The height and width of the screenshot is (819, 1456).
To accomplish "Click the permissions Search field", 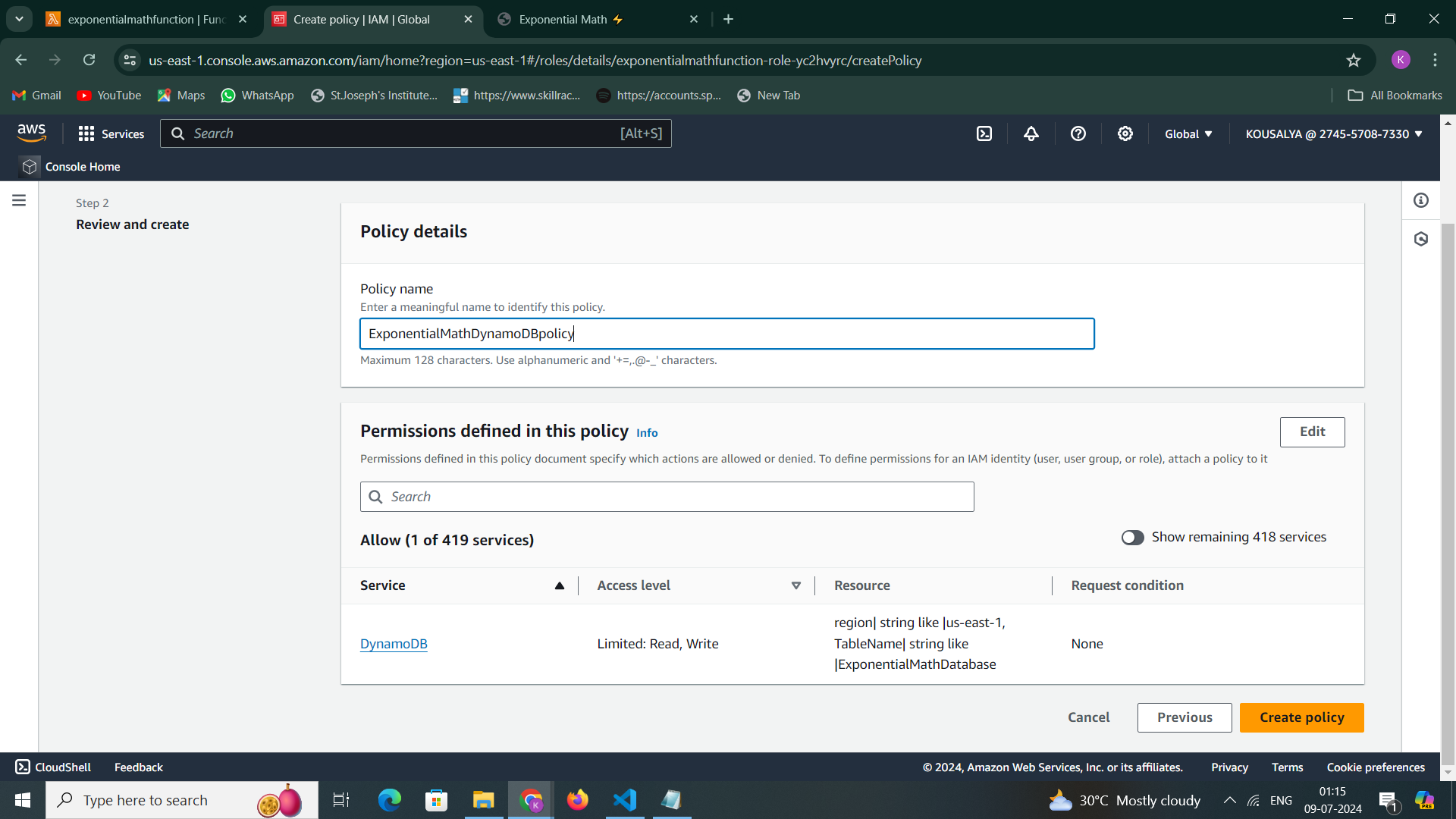I will click(x=667, y=497).
